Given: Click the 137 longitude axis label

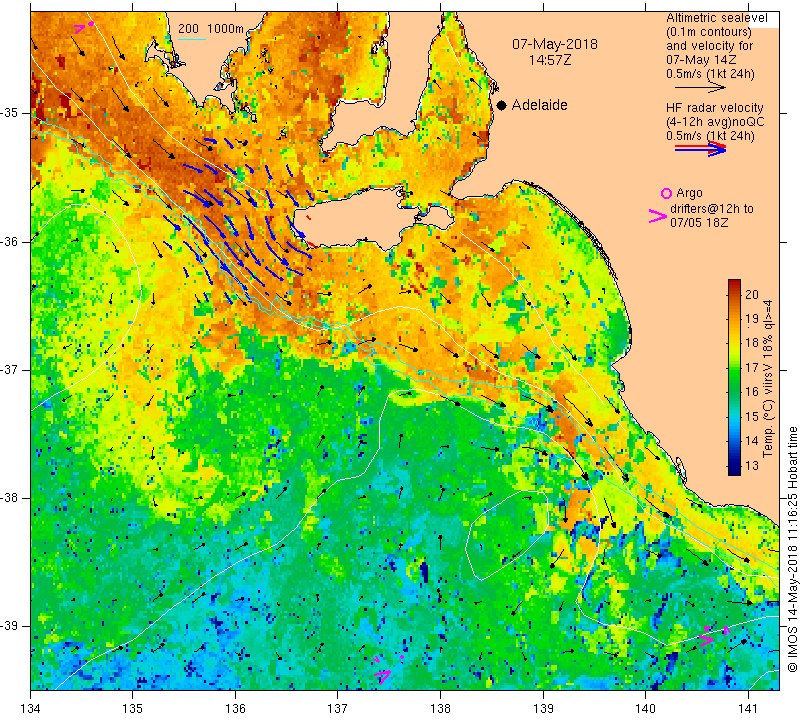Looking at the screenshot, I should (x=338, y=709).
